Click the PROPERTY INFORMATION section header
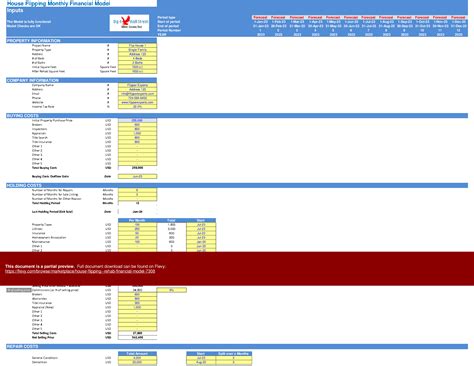The height and width of the screenshot is (366, 474). [x=81, y=41]
